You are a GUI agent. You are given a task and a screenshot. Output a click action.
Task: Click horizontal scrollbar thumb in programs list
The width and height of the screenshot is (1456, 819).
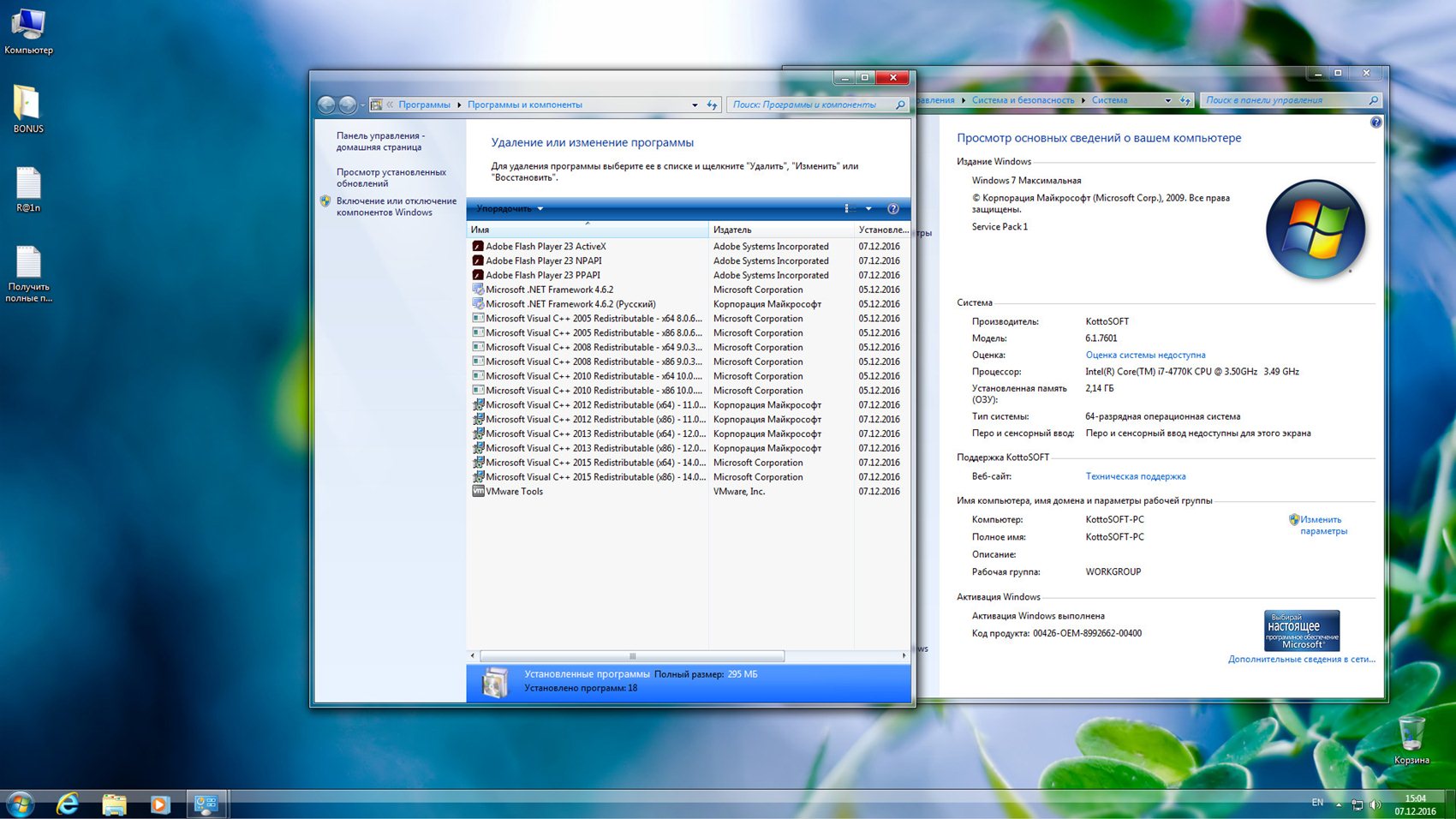tap(632, 656)
